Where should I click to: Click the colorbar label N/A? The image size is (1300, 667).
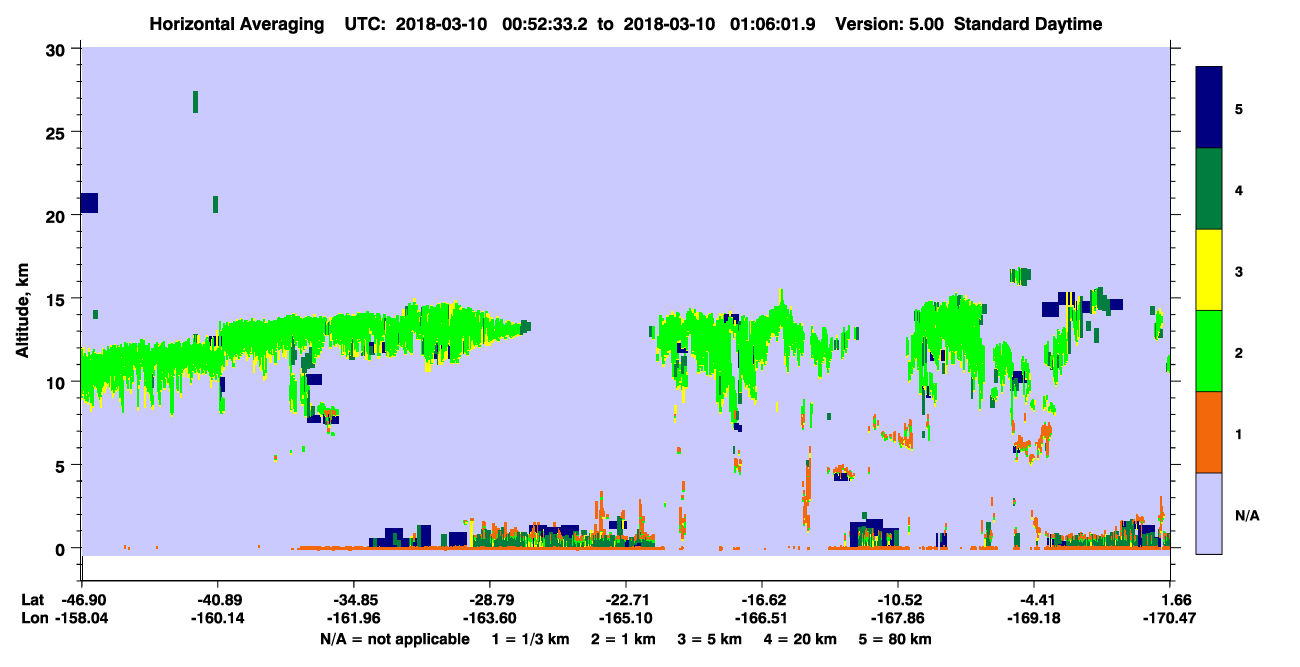pos(1247,515)
